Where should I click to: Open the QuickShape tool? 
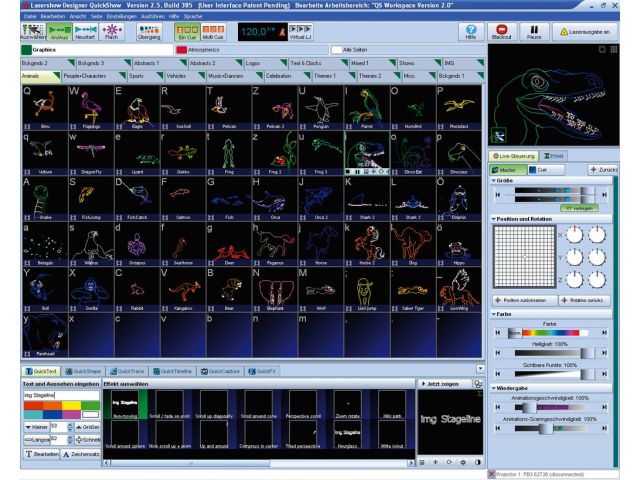pos(84,371)
